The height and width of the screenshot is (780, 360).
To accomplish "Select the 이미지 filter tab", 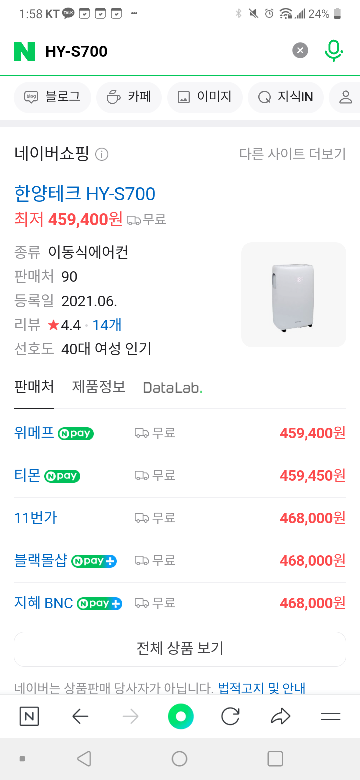I will tap(205, 97).
